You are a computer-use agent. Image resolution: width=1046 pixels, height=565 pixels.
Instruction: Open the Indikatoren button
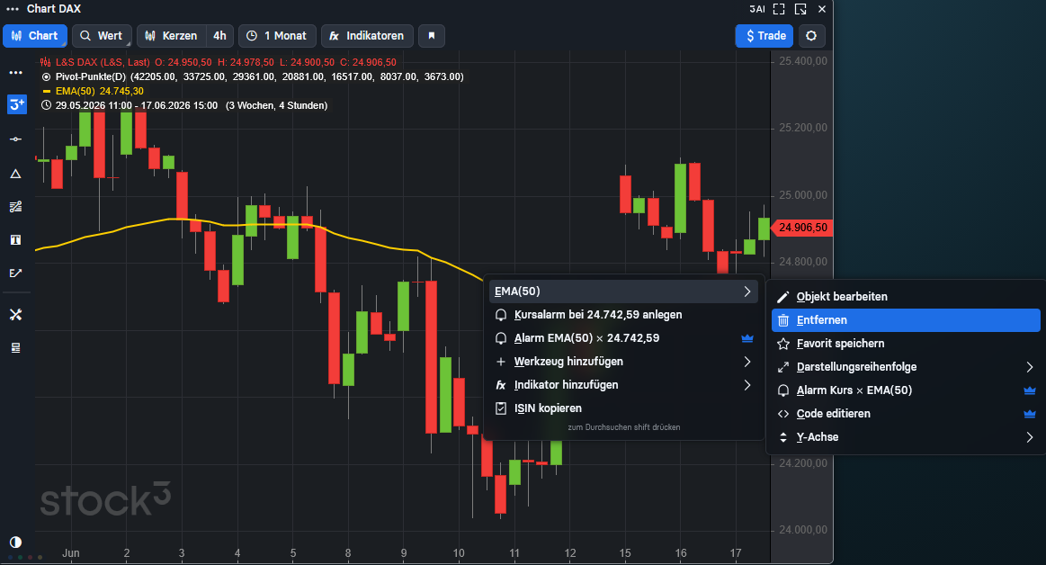click(x=367, y=36)
